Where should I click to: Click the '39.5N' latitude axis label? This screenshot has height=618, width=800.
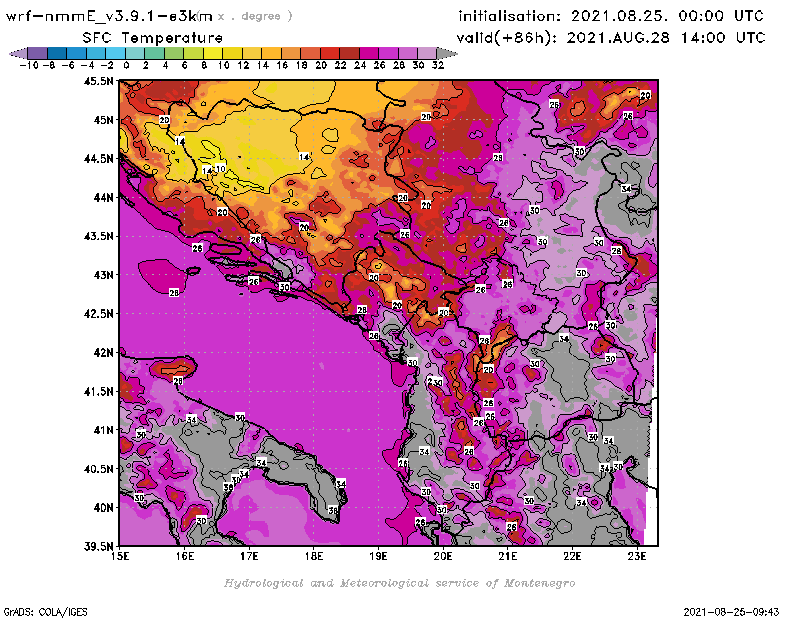click(98, 547)
